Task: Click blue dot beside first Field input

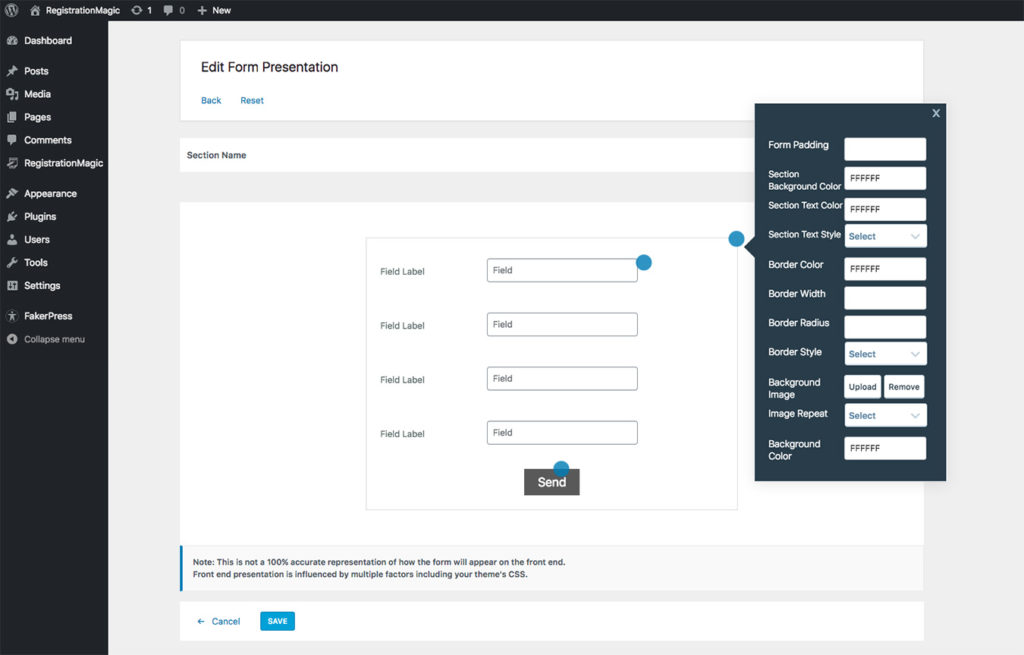Action: pos(644,262)
